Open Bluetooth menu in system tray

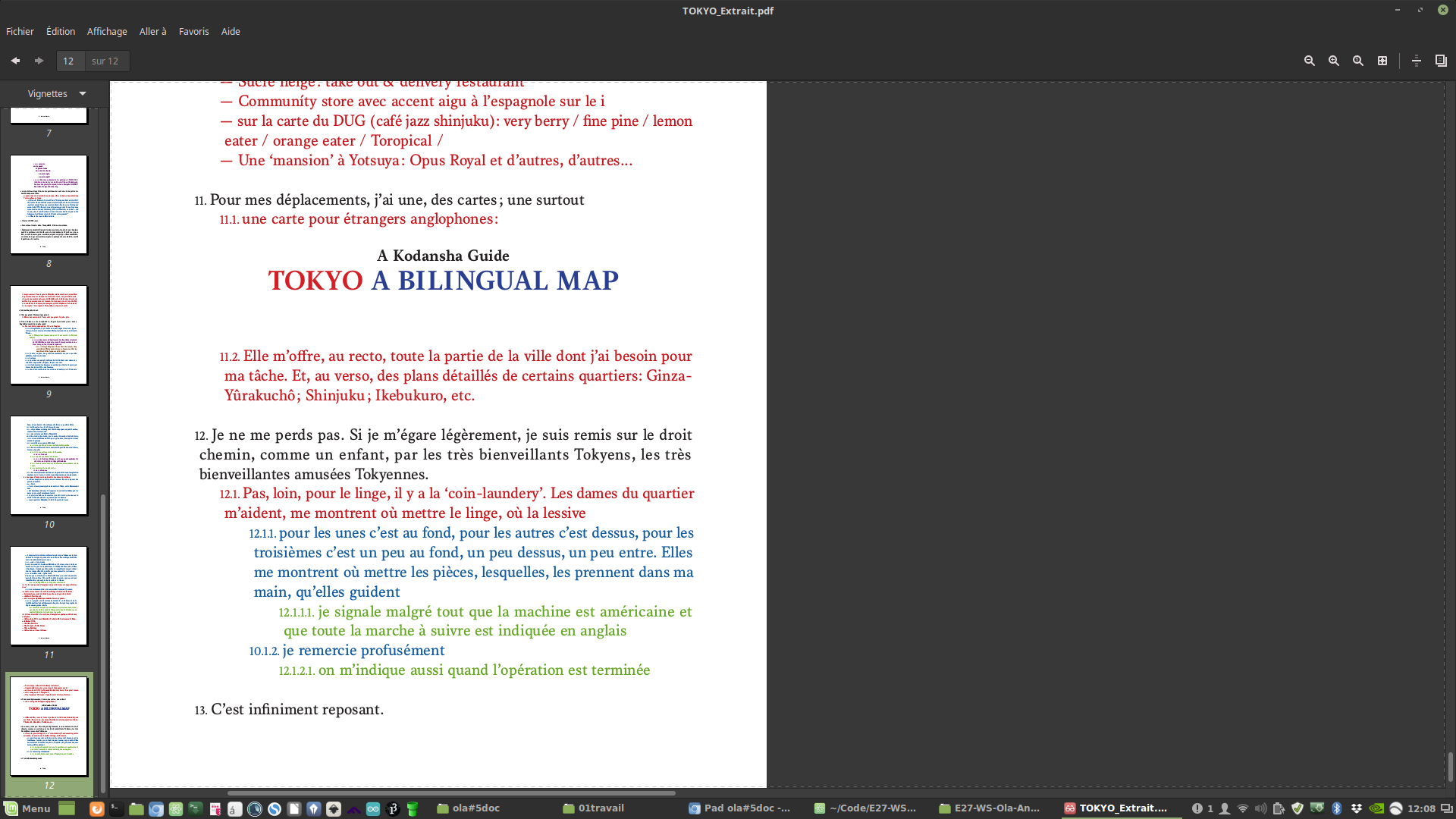[x=1337, y=808]
